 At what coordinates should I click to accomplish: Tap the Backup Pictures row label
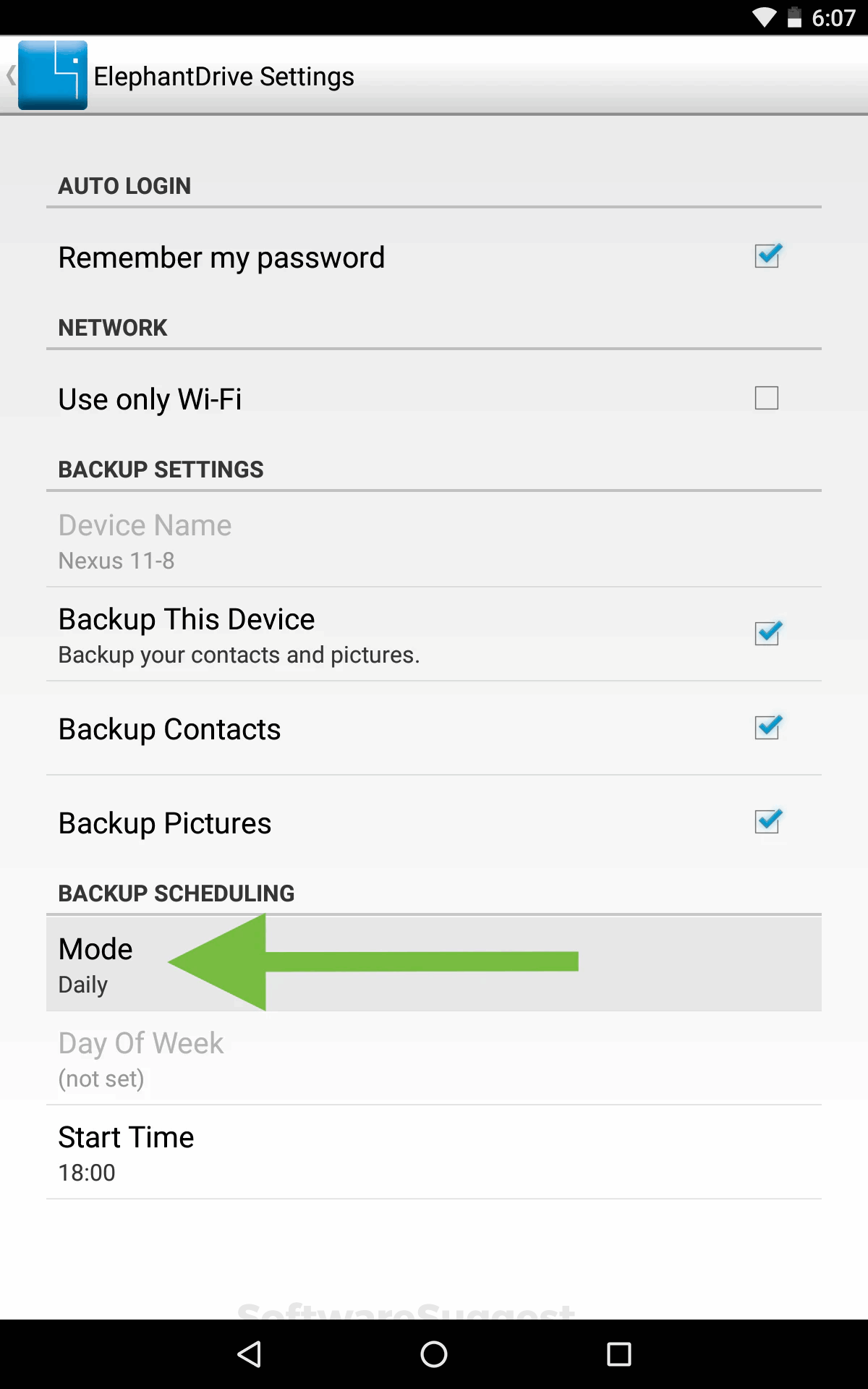click(165, 823)
